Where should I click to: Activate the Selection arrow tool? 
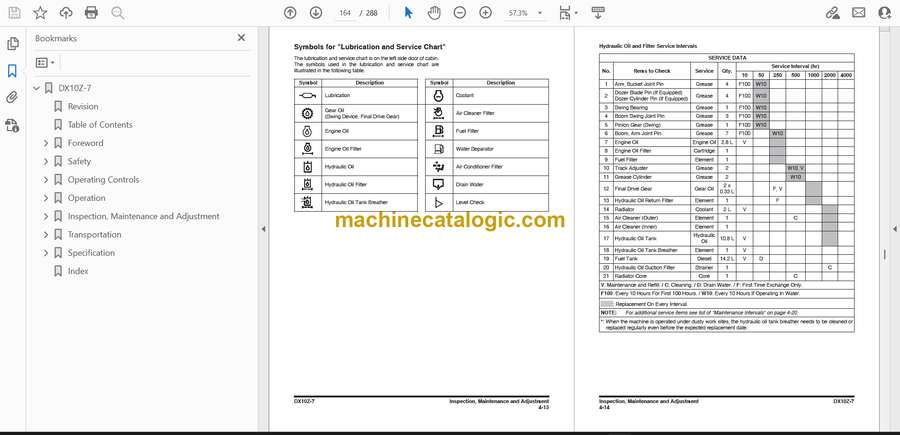pos(408,13)
